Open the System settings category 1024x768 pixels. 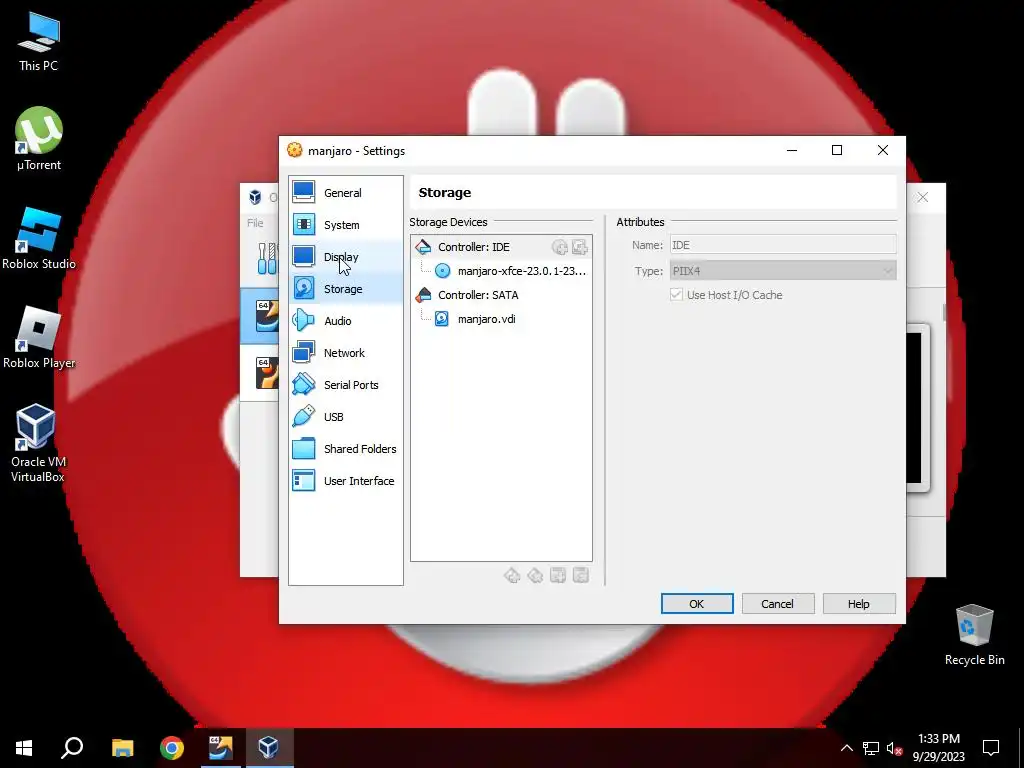(345, 225)
